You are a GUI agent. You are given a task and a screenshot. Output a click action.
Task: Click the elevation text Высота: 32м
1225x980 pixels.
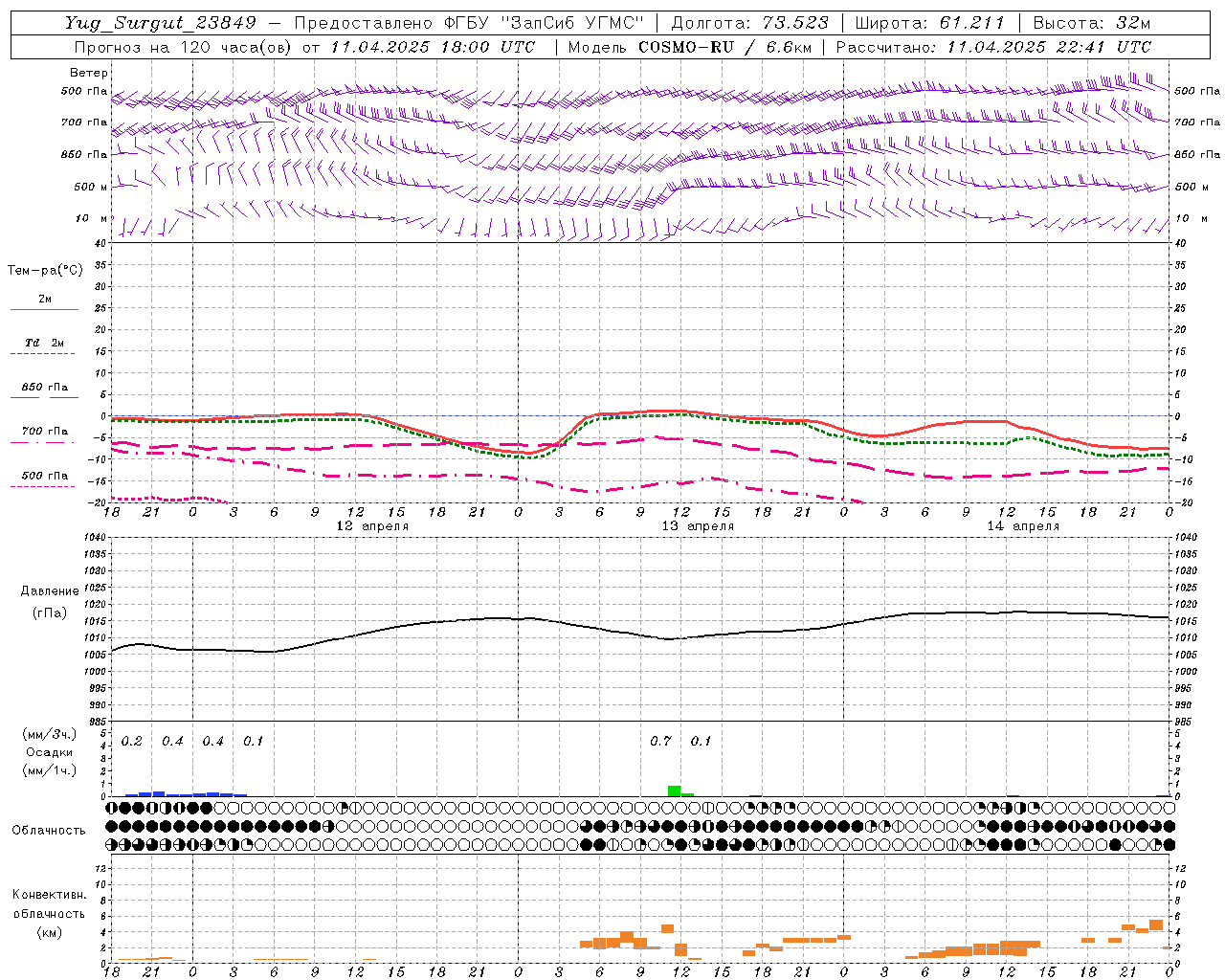(x=1090, y=23)
